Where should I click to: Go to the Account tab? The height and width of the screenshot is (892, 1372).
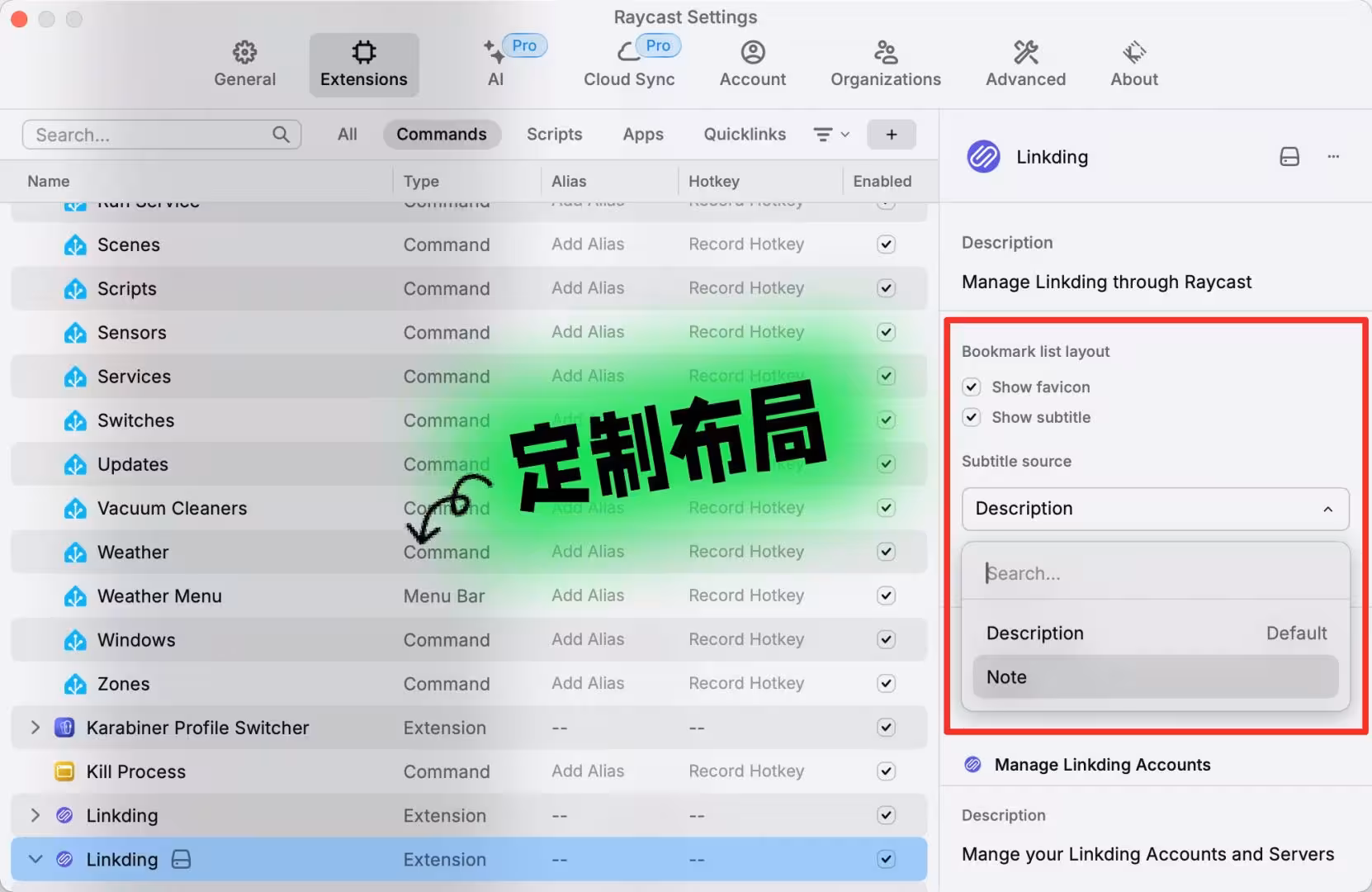[x=752, y=64]
